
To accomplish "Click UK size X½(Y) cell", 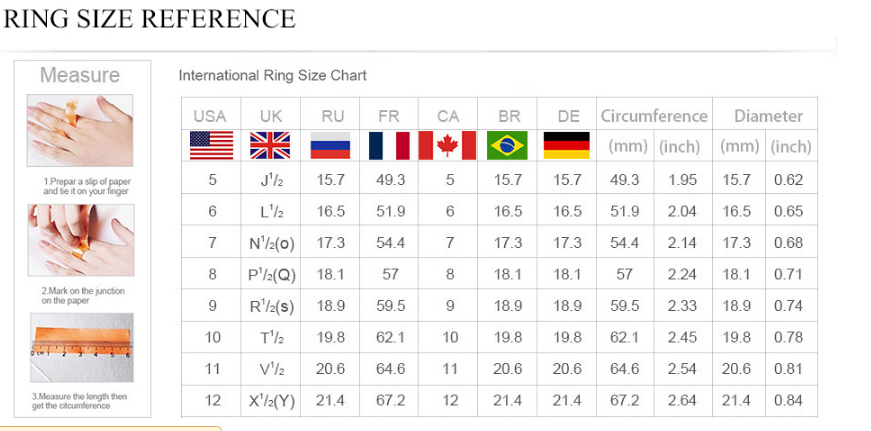I will [271, 400].
